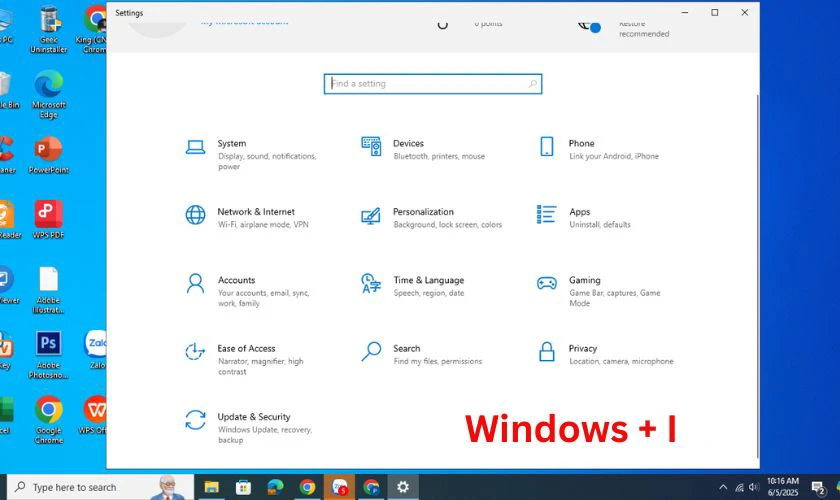Open the Apps list icon
Image resolution: width=840 pixels, height=500 pixels.
(x=546, y=214)
